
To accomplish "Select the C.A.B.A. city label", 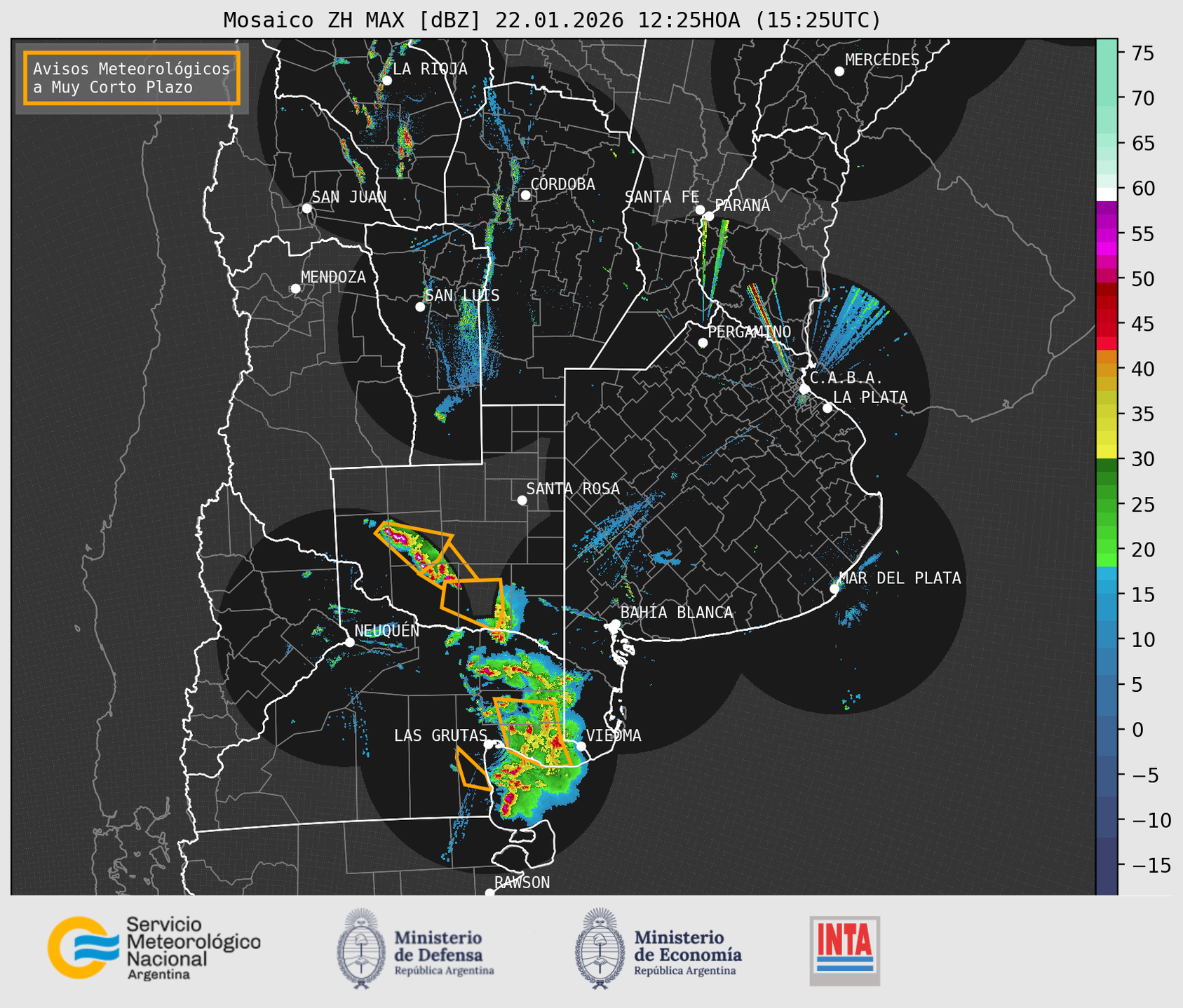I will (846, 378).
